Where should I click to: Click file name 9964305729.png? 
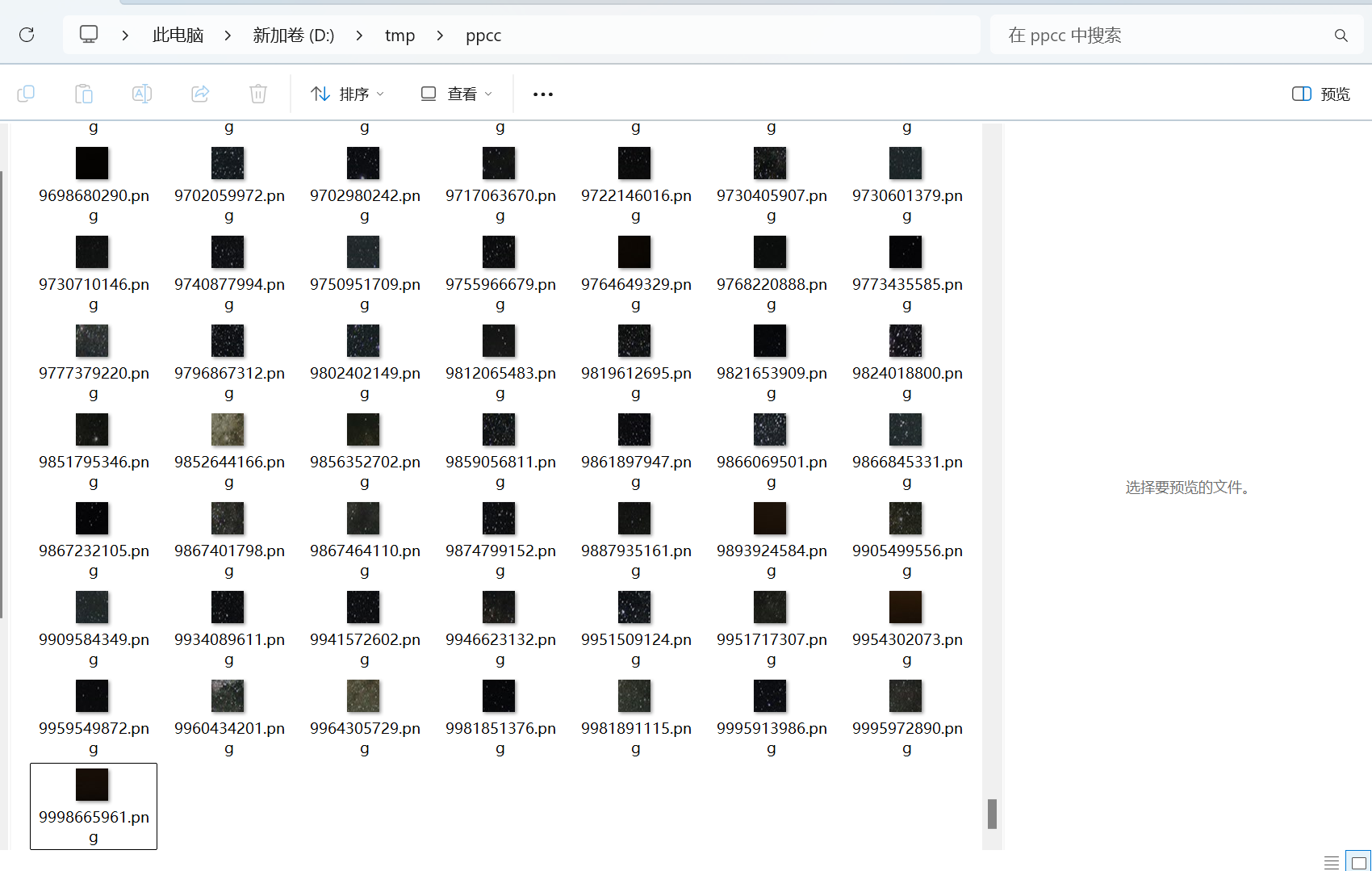(x=365, y=739)
